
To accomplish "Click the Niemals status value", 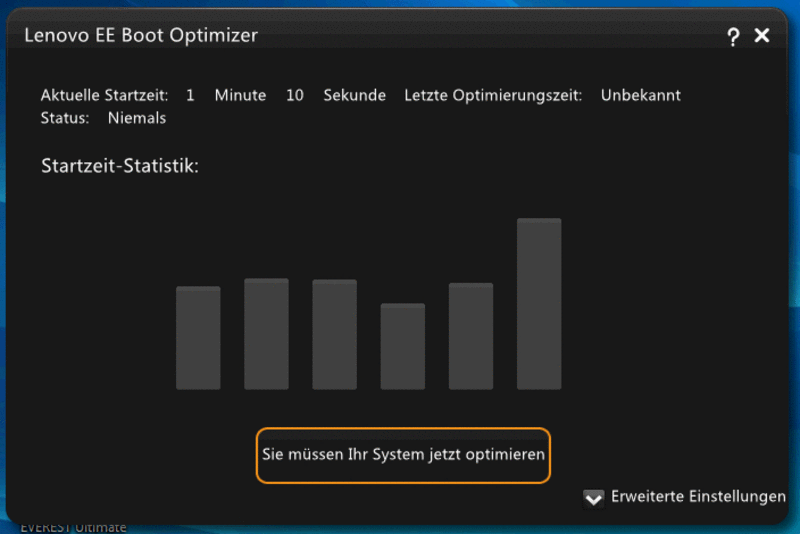I will [137, 118].
